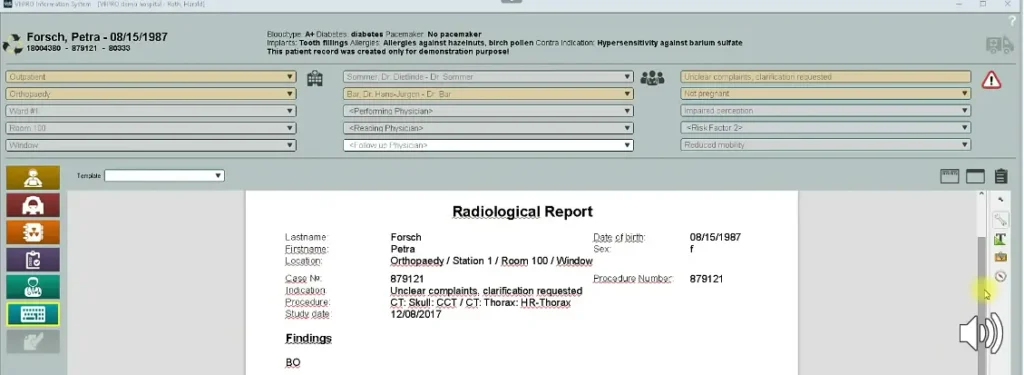This screenshot has height=375, width=1024.
Task: Open the Orthopaedy department dropdown
Action: coord(151,94)
